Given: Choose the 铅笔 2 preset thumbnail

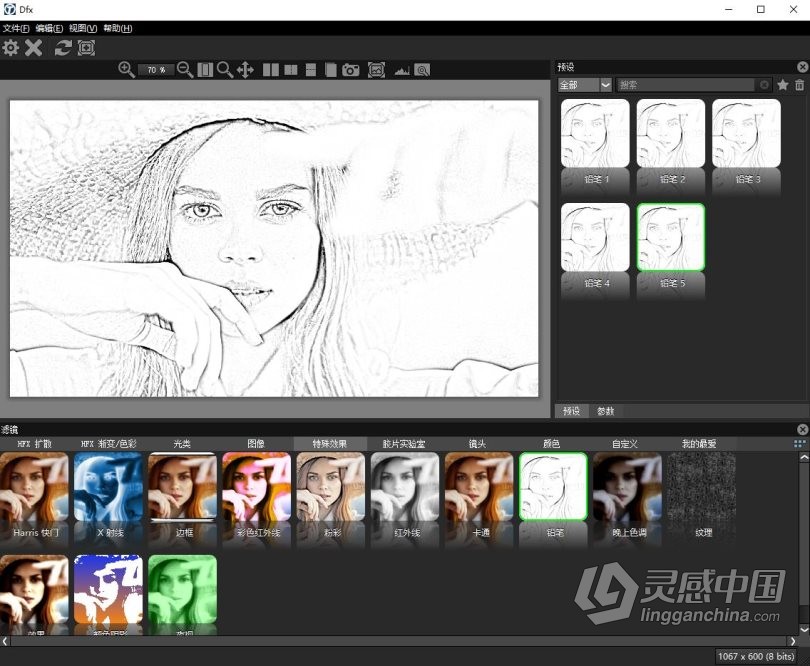Looking at the screenshot, I should tap(671, 133).
